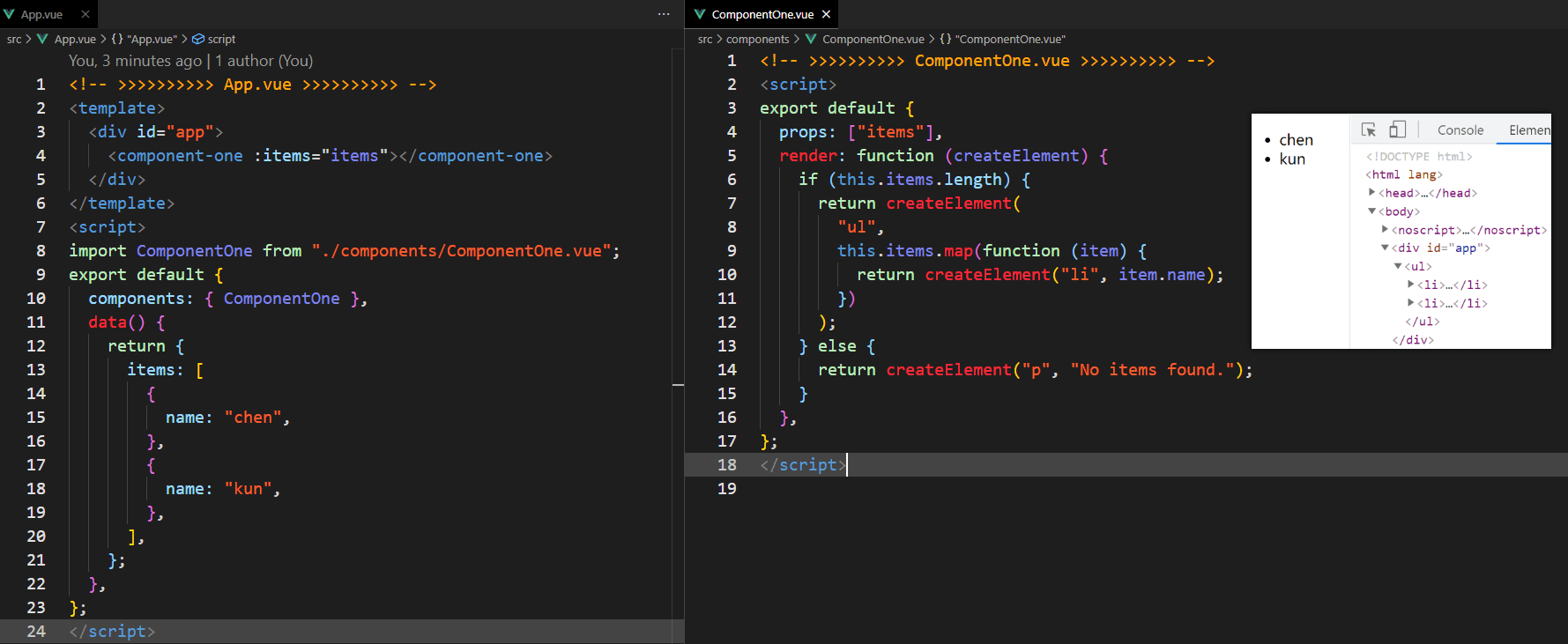The width and height of the screenshot is (1568, 644).
Task: Click the name: "chen" line in App.vue
Action: (x=227, y=418)
